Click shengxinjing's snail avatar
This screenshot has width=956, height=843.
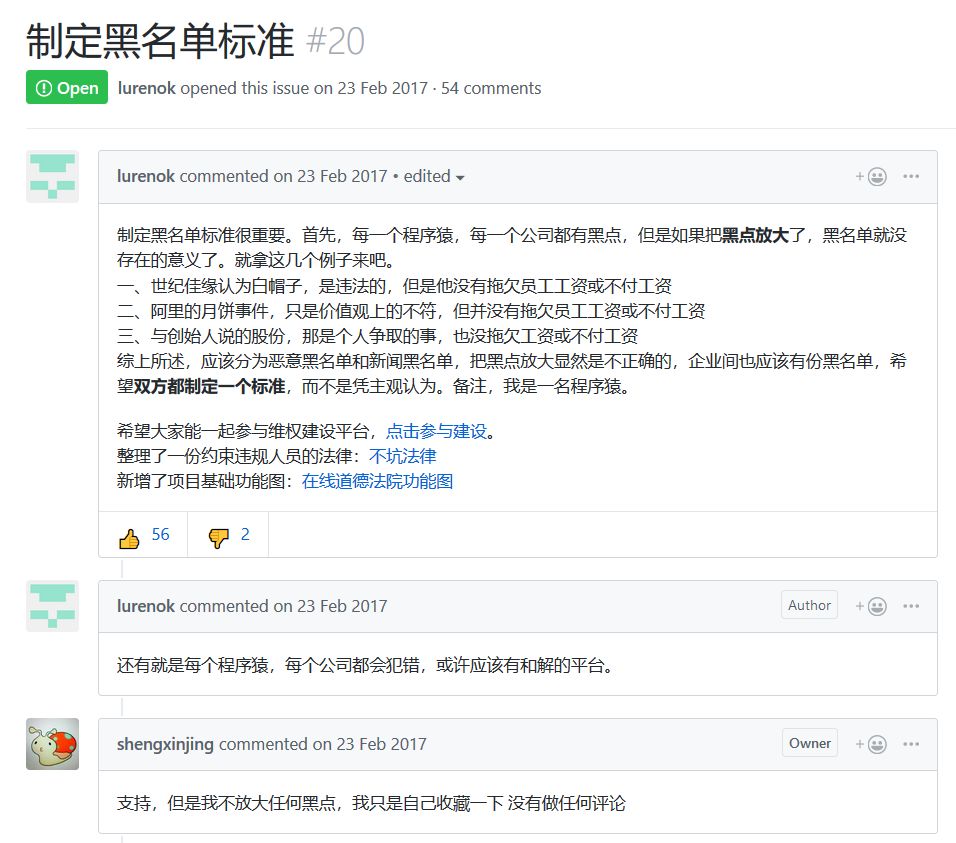click(x=51, y=743)
